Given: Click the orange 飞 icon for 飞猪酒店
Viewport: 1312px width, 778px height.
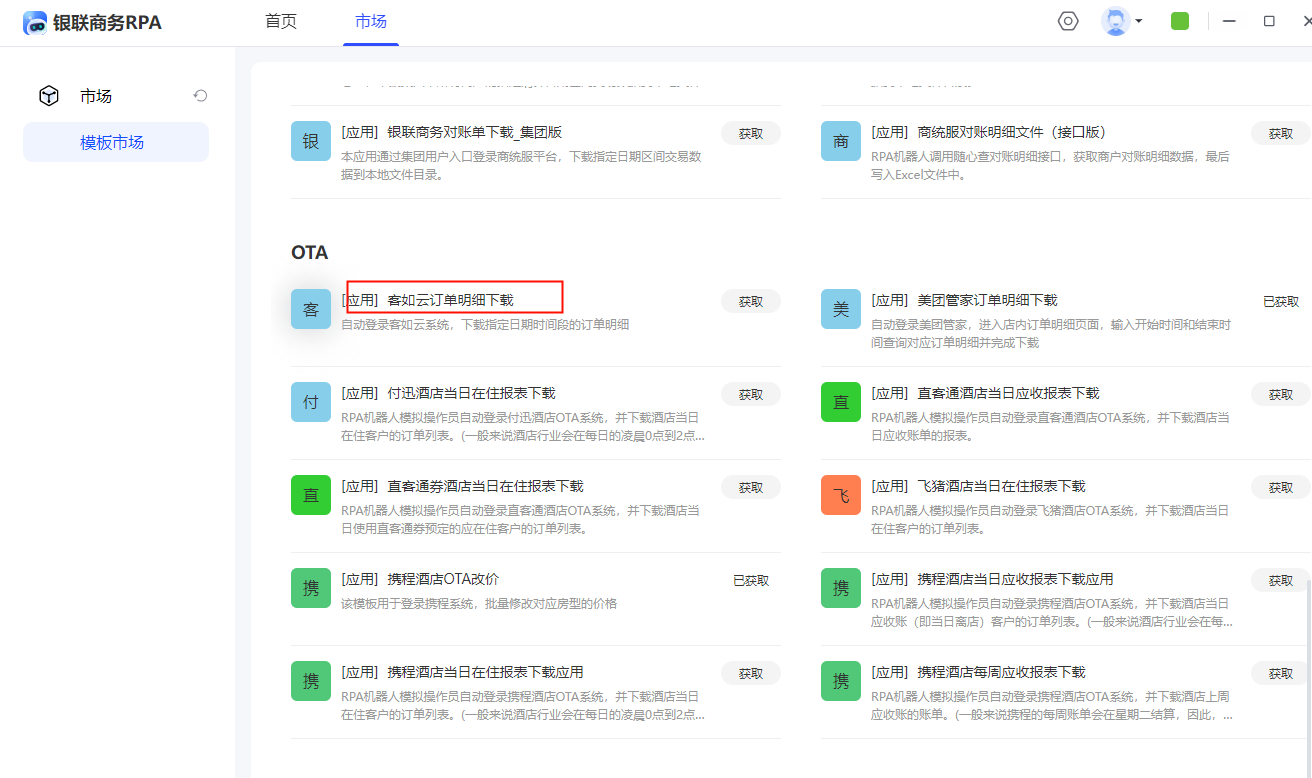Looking at the screenshot, I should click(x=840, y=496).
